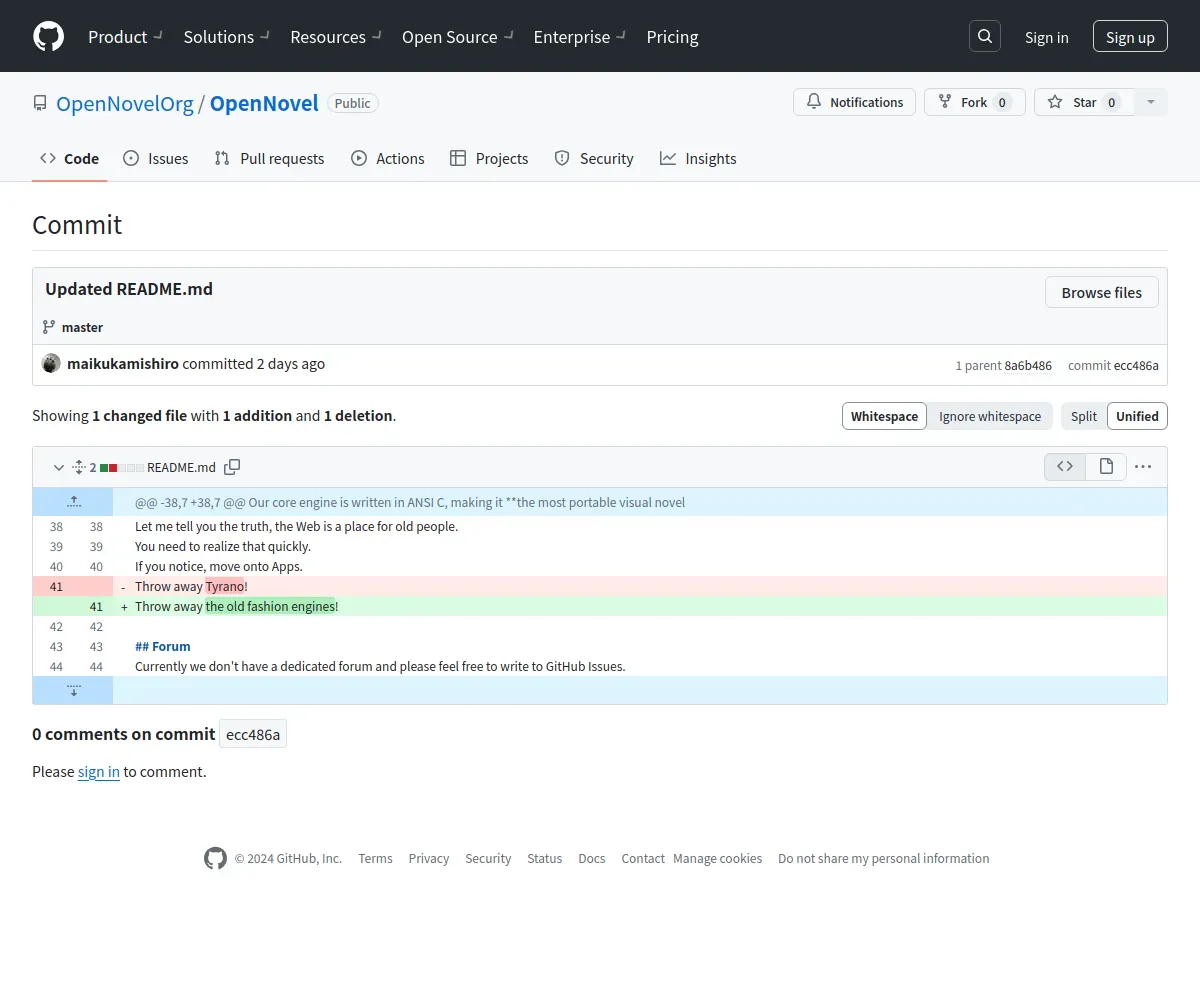Show the rich diff document icon

coord(1106,466)
